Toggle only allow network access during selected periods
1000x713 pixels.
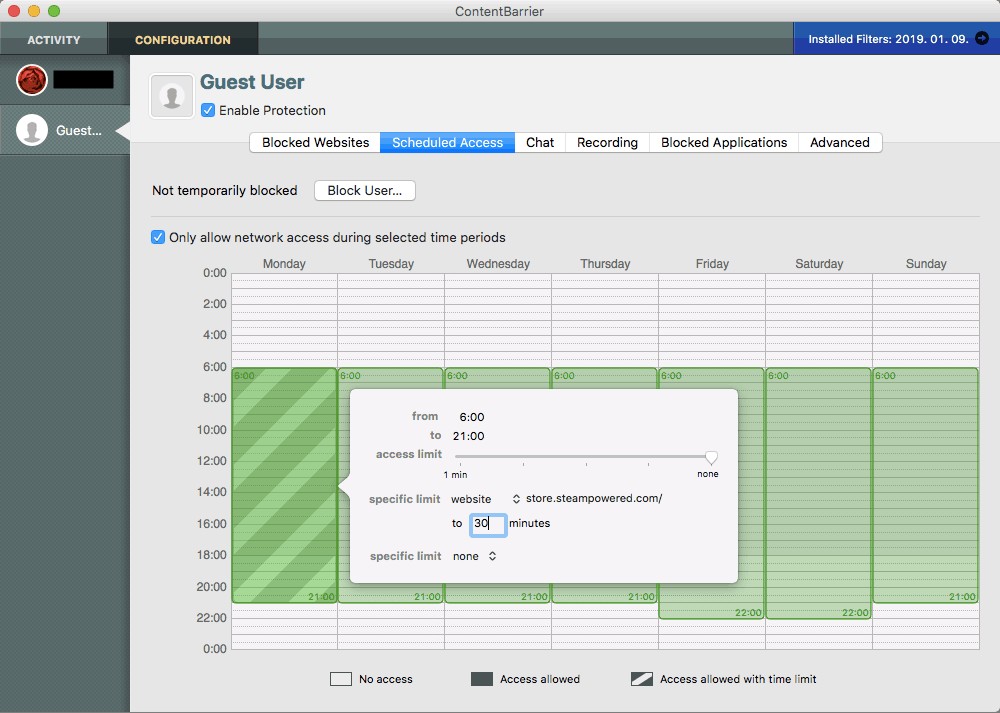(158, 237)
